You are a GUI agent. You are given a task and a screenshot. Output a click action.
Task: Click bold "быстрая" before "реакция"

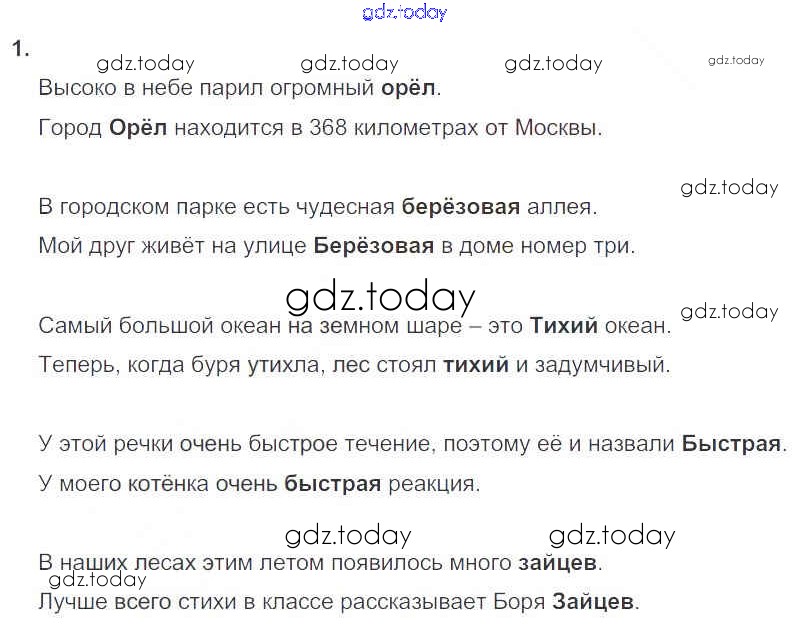tap(333, 485)
